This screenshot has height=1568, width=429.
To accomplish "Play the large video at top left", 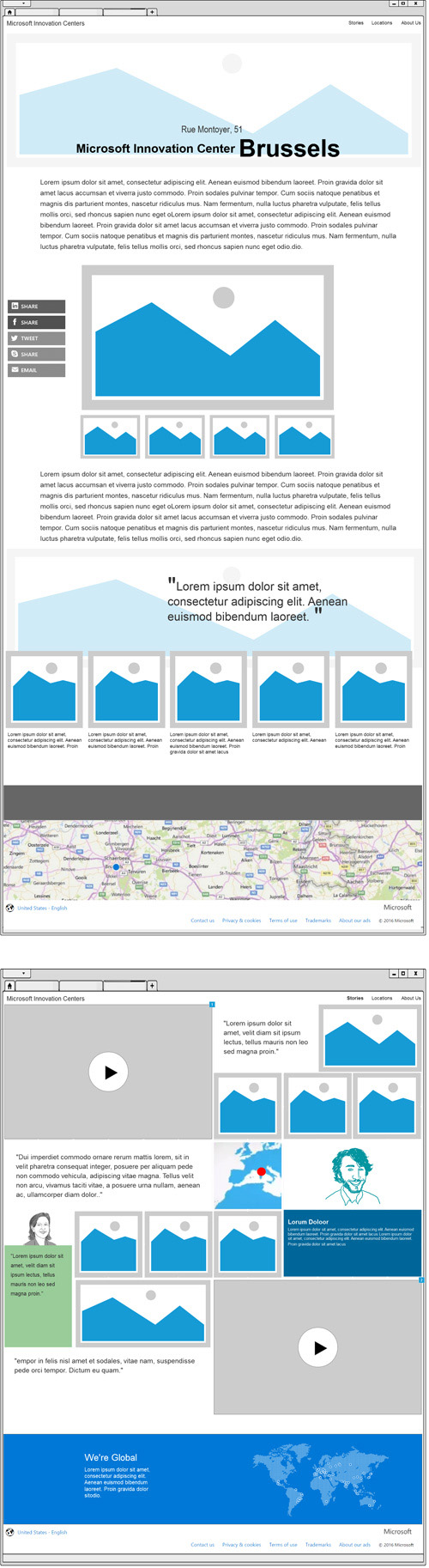I will click(108, 1072).
